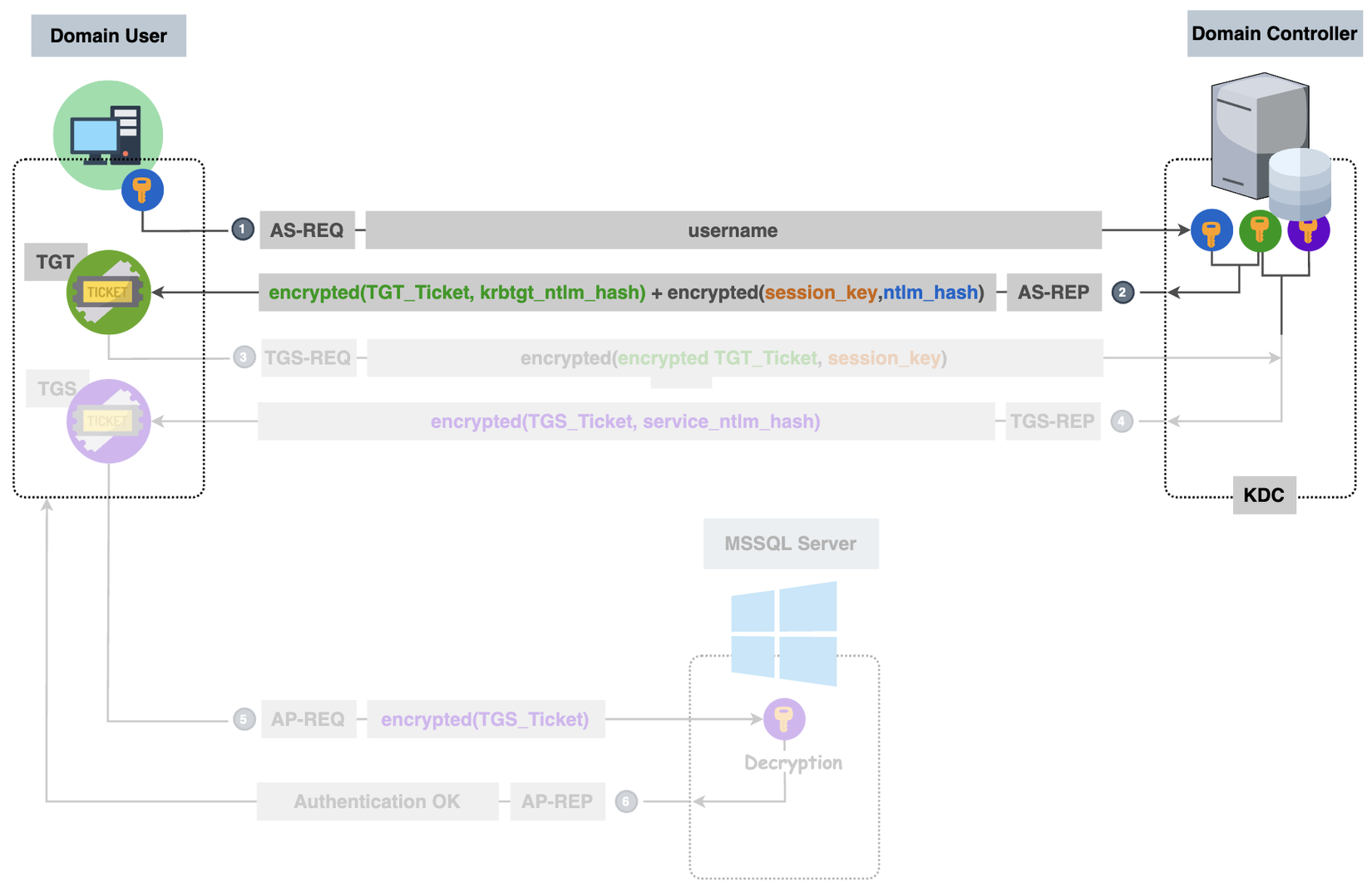Click the TGS-REQ label box

point(308,358)
